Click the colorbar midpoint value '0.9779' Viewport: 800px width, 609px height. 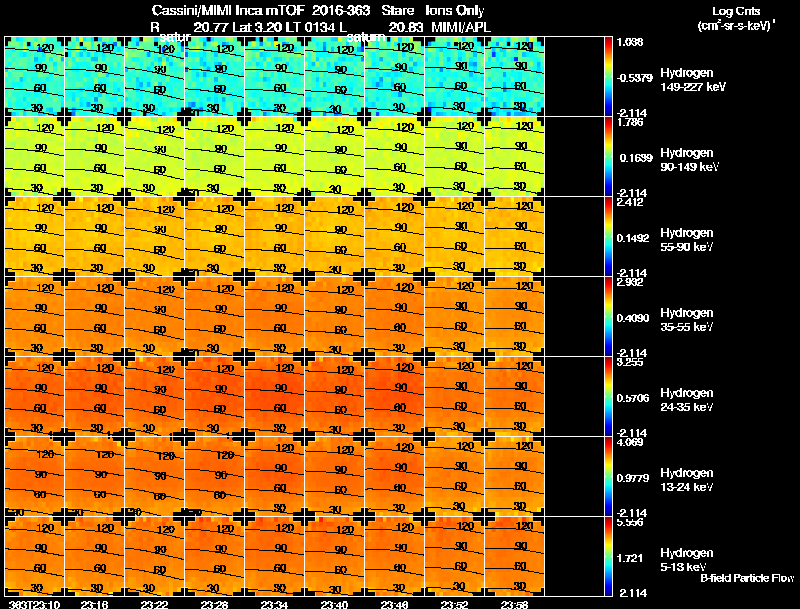pos(633,478)
